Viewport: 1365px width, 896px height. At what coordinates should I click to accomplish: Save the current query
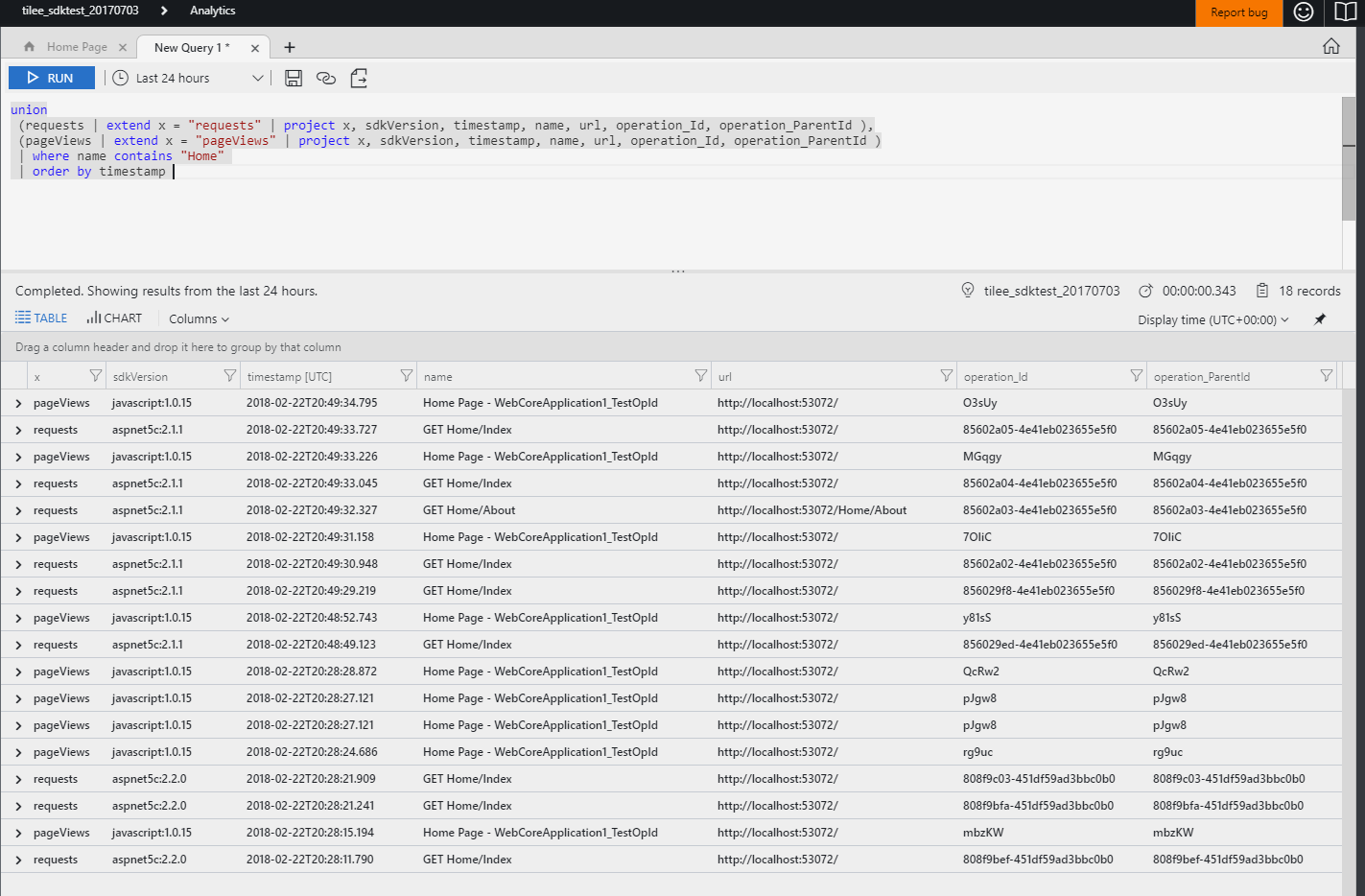click(x=294, y=78)
